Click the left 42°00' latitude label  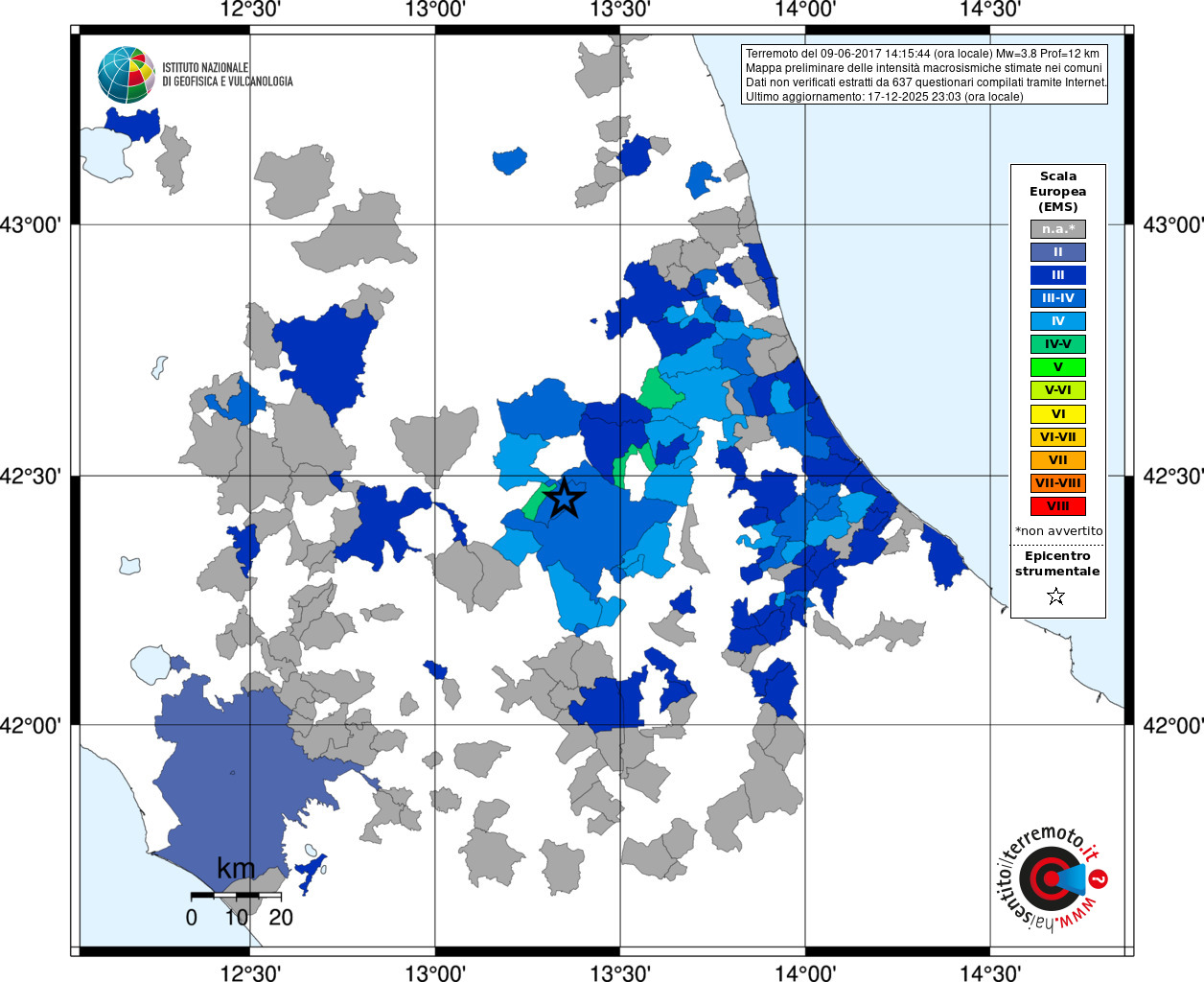coord(31,726)
